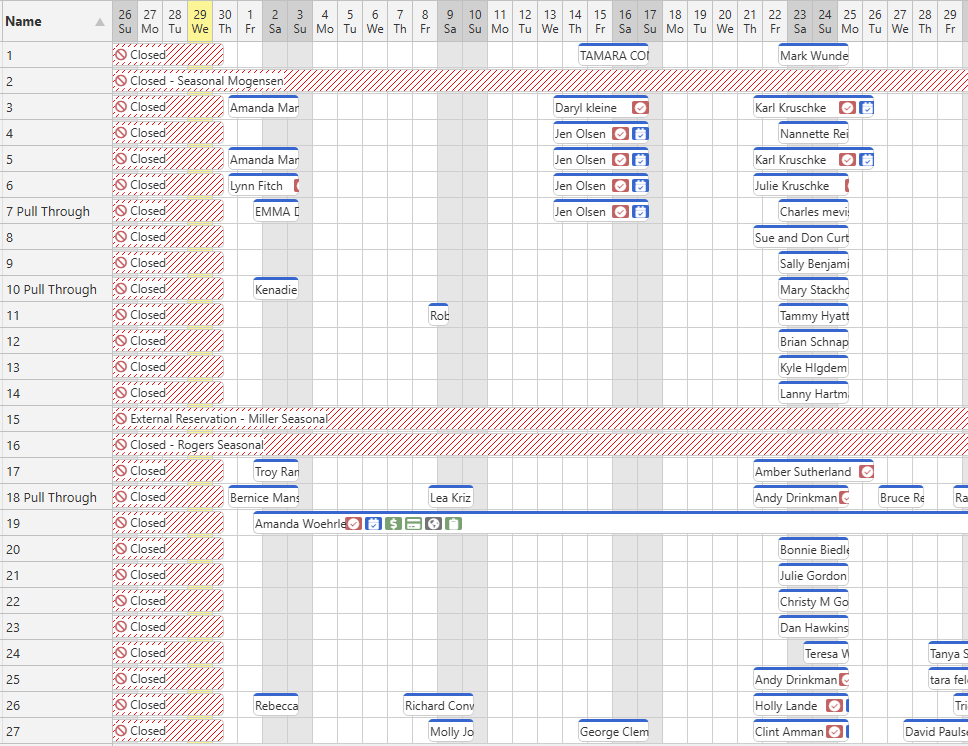Image resolution: width=968 pixels, height=746 pixels.
Task: Click the red check icon on Clint Amman's reservation
Action: (x=834, y=731)
